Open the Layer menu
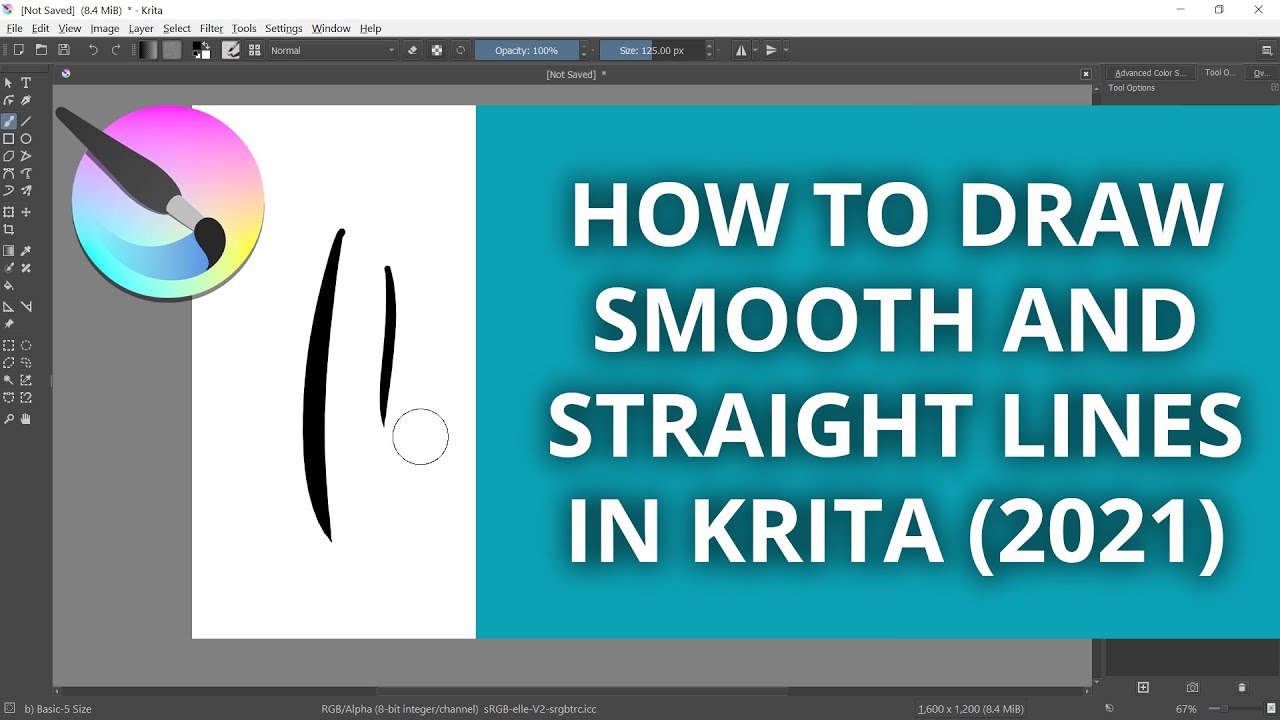Screen dimensions: 1280x720 point(141,29)
